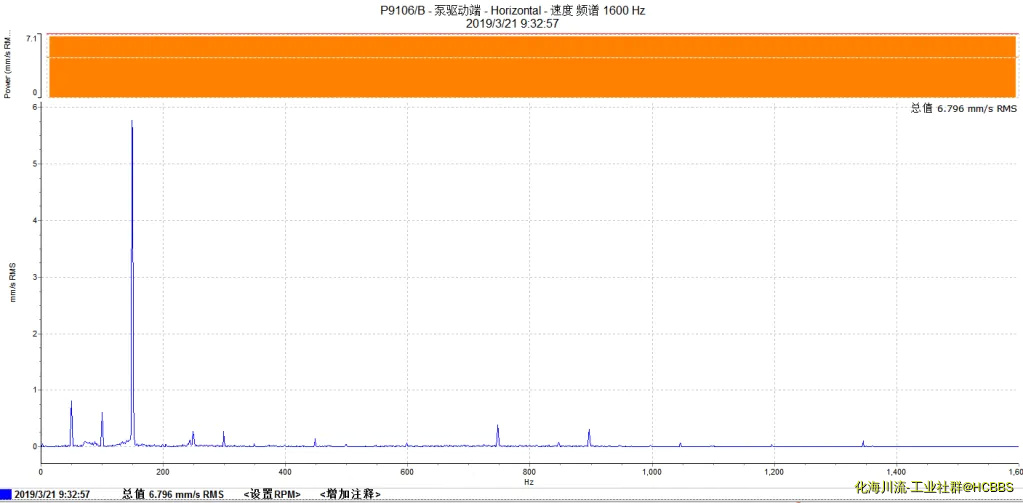
Task: Click the timestamp under the chart title
Action: [512, 23]
